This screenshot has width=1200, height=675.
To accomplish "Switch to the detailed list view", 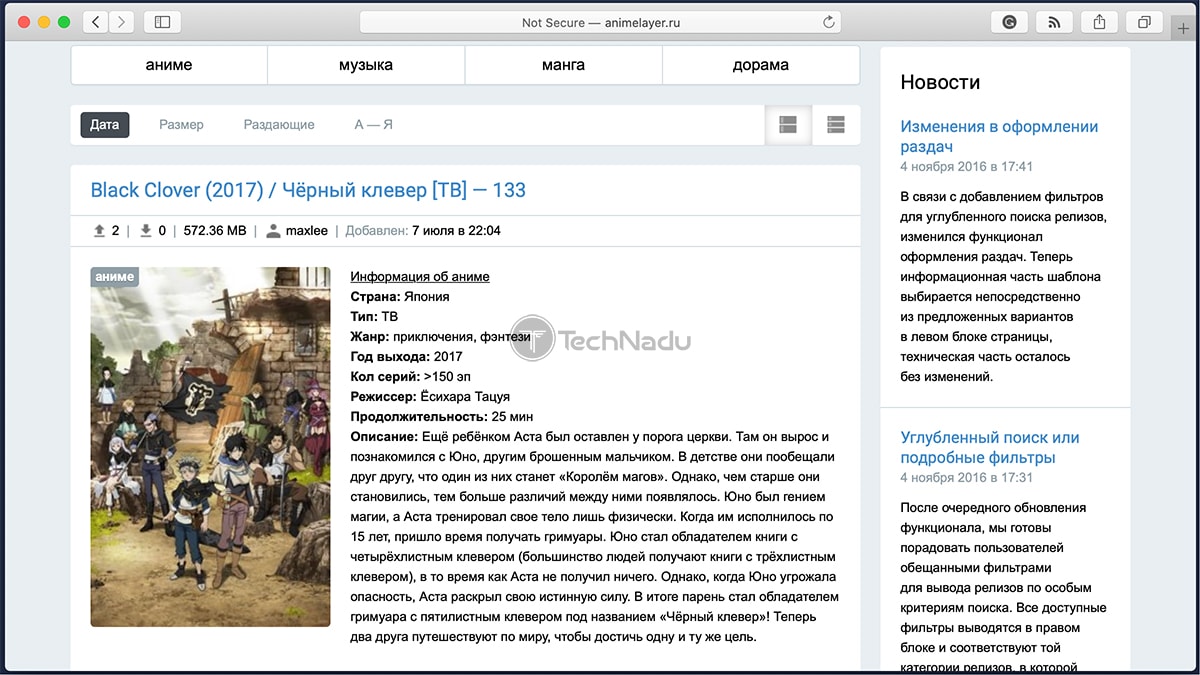I will [788, 125].
